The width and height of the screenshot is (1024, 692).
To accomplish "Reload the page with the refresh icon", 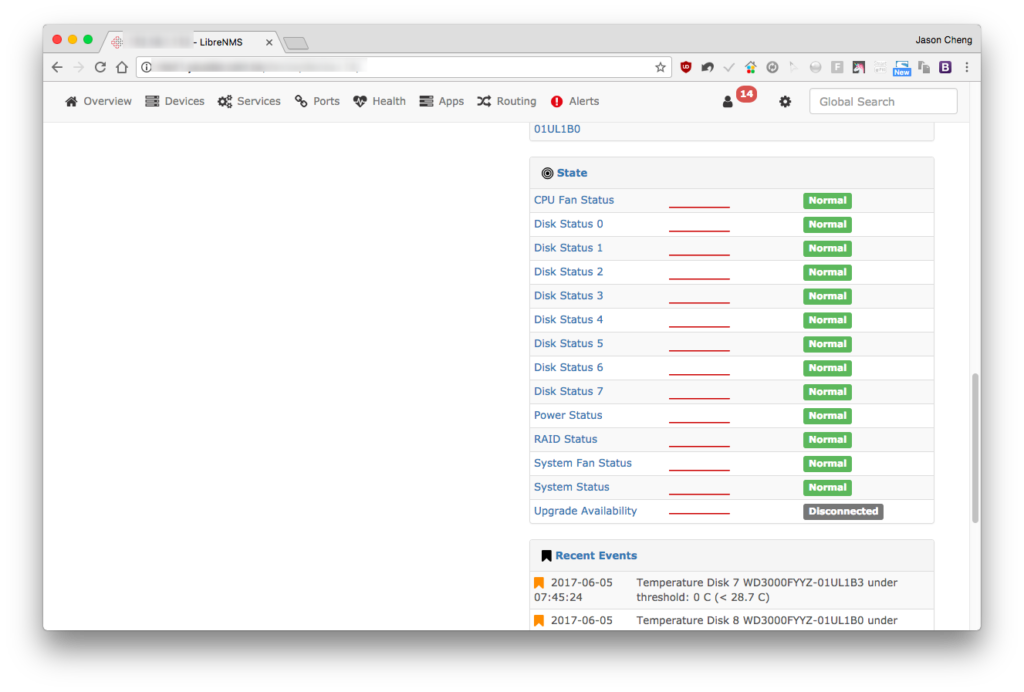I will [x=100, y=67].
